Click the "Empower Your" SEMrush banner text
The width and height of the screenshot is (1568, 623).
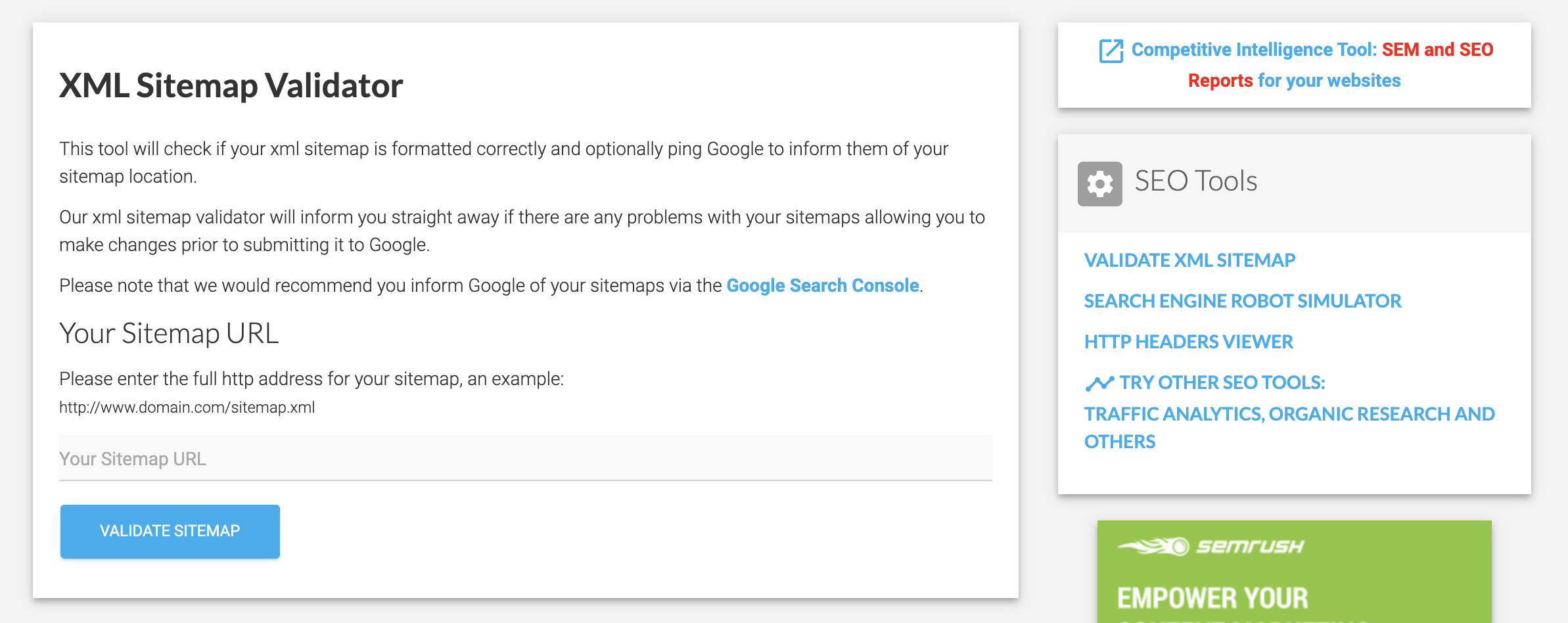1212,598
